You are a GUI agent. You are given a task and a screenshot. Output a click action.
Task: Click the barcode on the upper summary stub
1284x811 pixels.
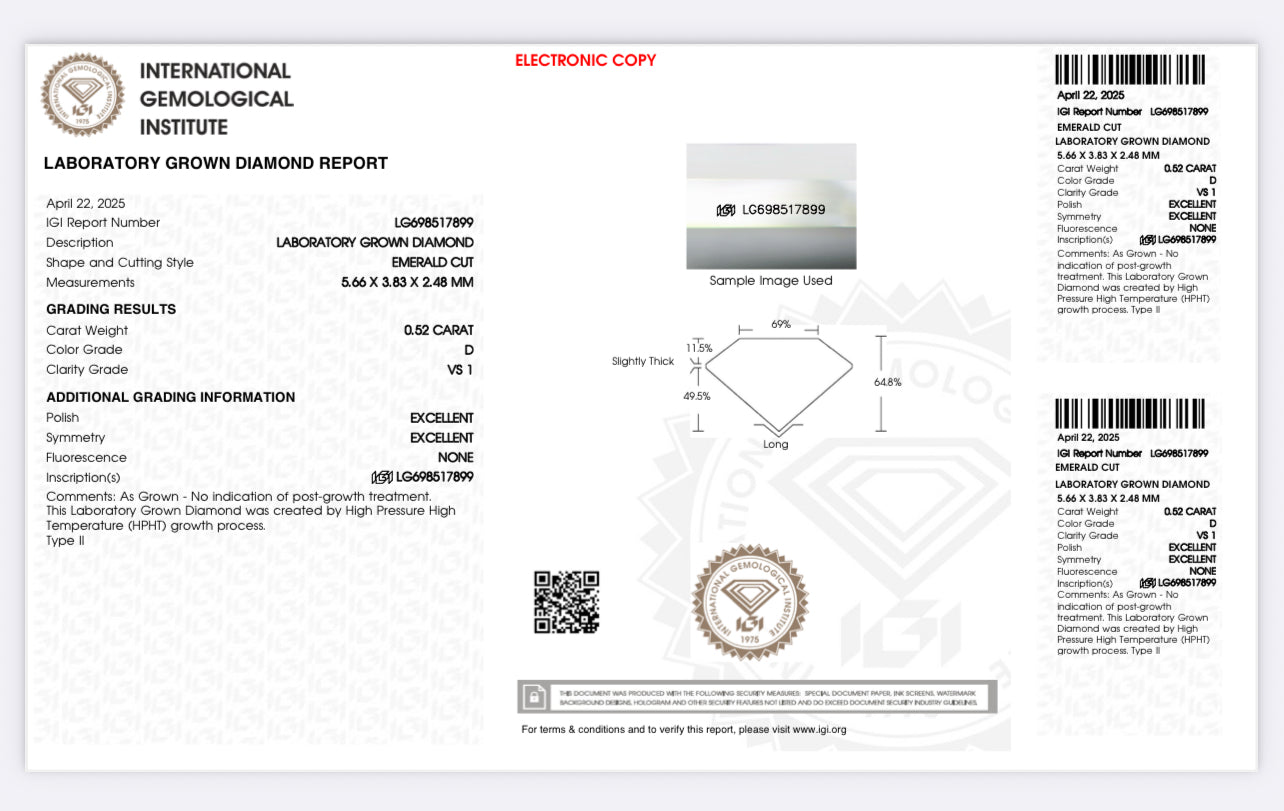pyautogui.click(x=1130, y=70)
